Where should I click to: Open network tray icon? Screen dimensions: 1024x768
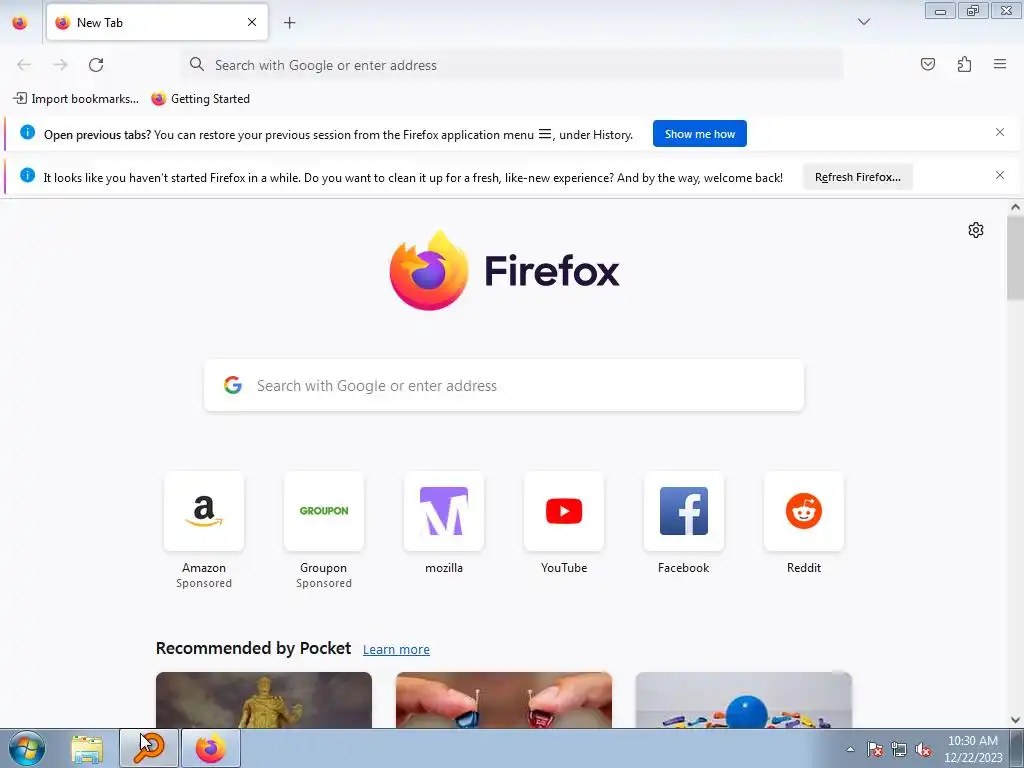coord(899,749)
